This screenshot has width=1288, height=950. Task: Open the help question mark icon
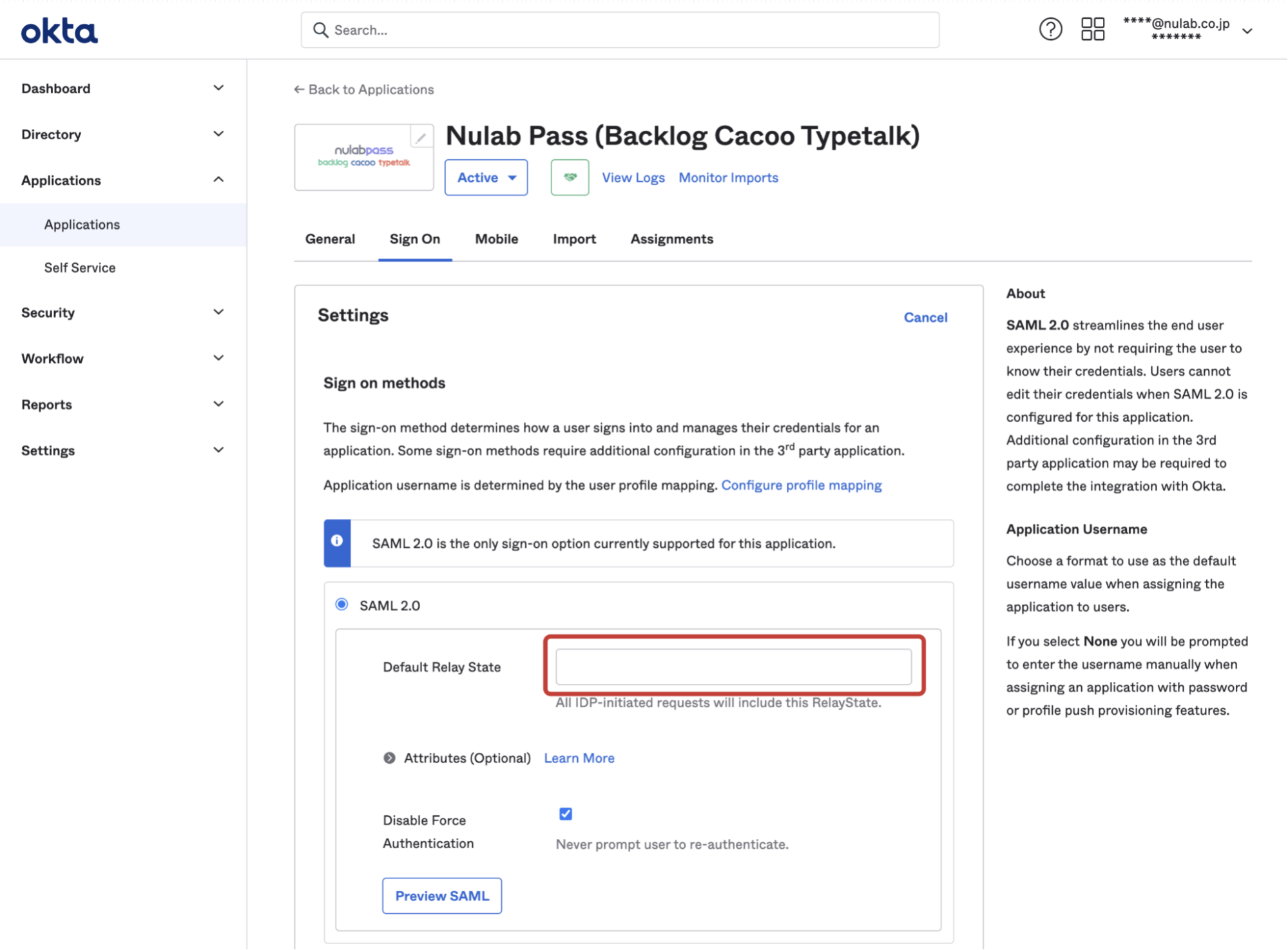pyautogui.click(x=1050, y=29)
